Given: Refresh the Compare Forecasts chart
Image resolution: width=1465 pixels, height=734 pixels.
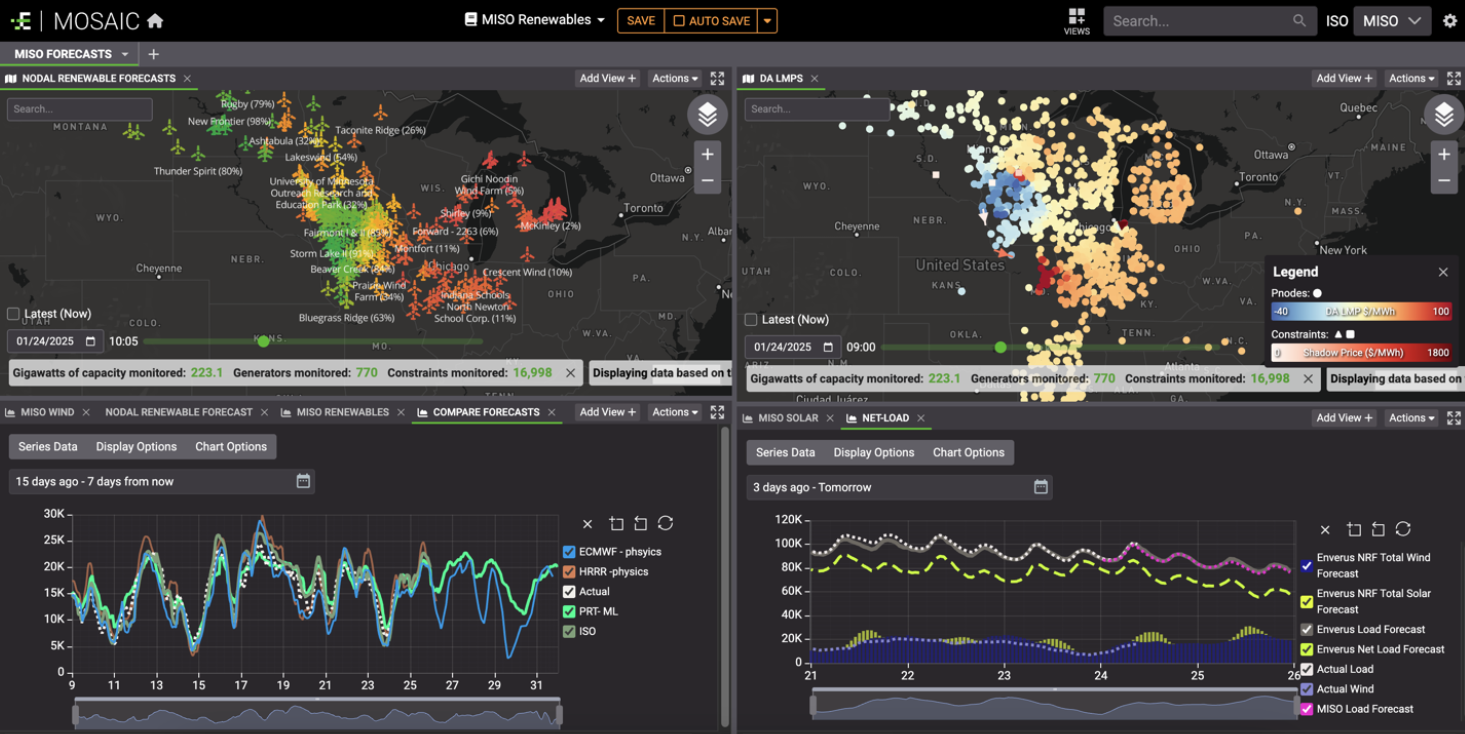Looking at the screenshot, I should pos(665,524).
